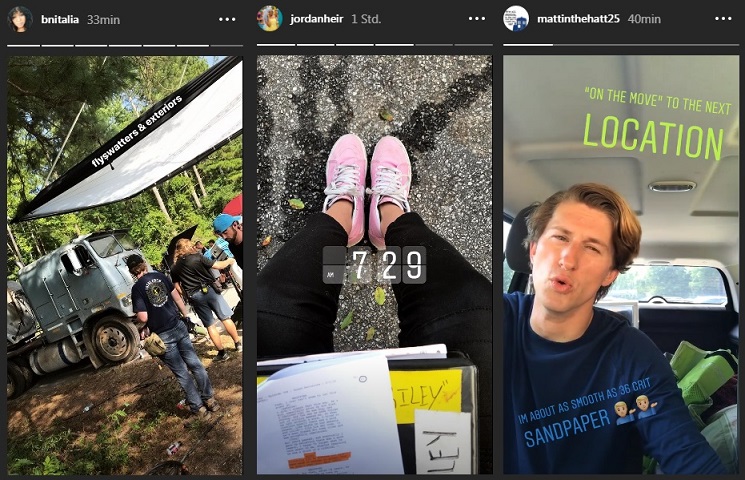Open mattinthehatt25's profile avatar
Viewport: 745px width, 480px height.
pyautogui.click(x=516, y=19)
